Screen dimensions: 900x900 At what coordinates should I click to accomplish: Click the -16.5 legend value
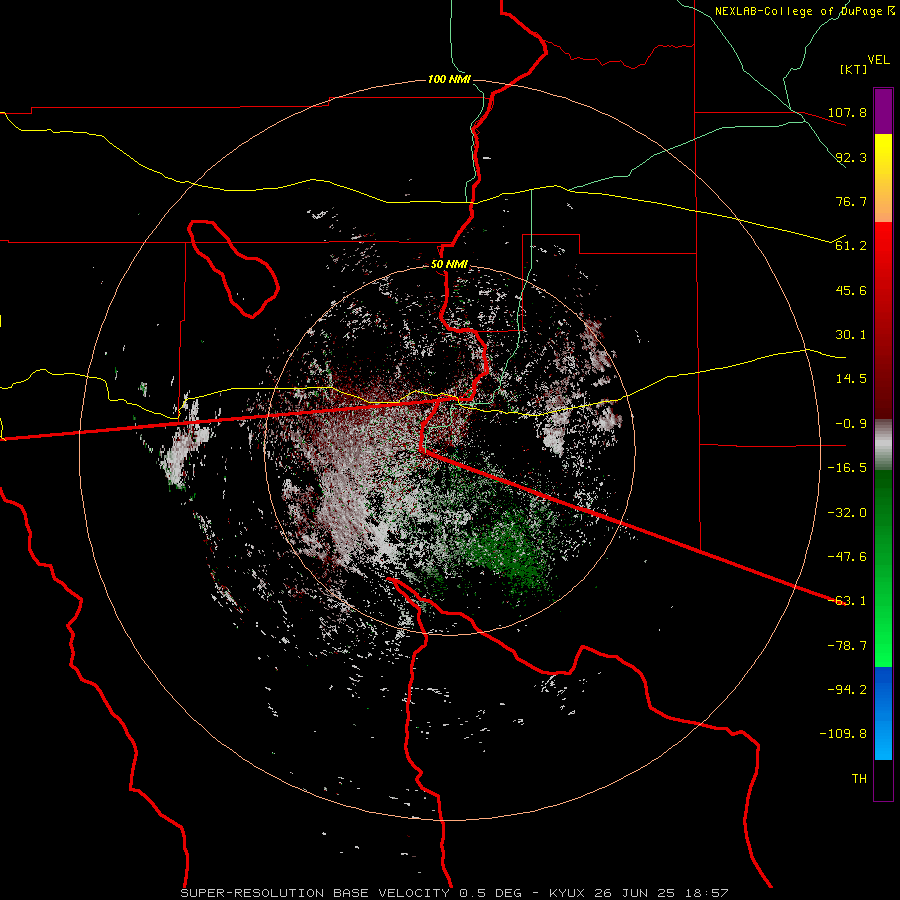tap(847, 468)
